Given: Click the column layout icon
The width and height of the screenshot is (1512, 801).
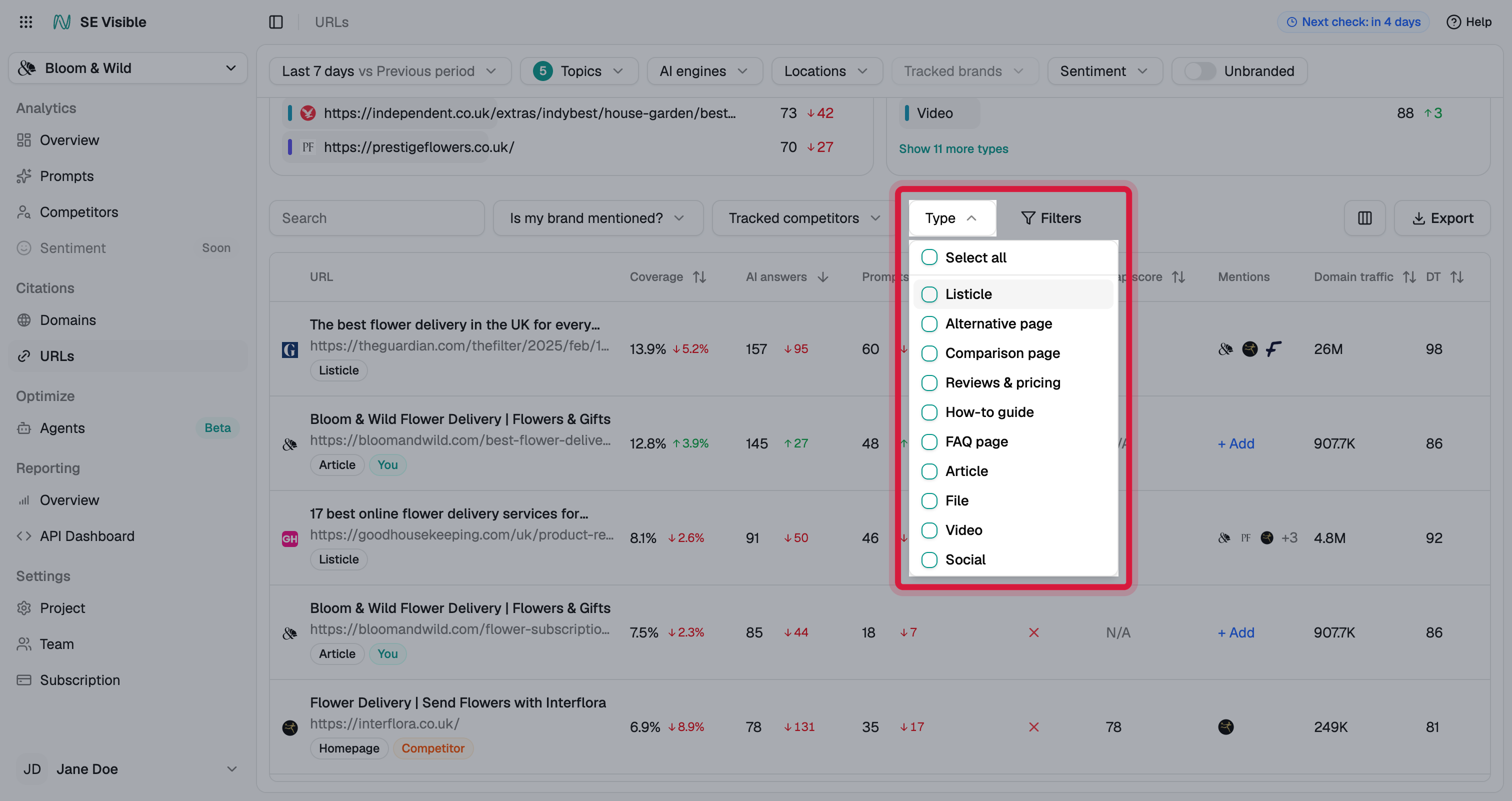Looking at the screenshot, I should click(1364, 218).
